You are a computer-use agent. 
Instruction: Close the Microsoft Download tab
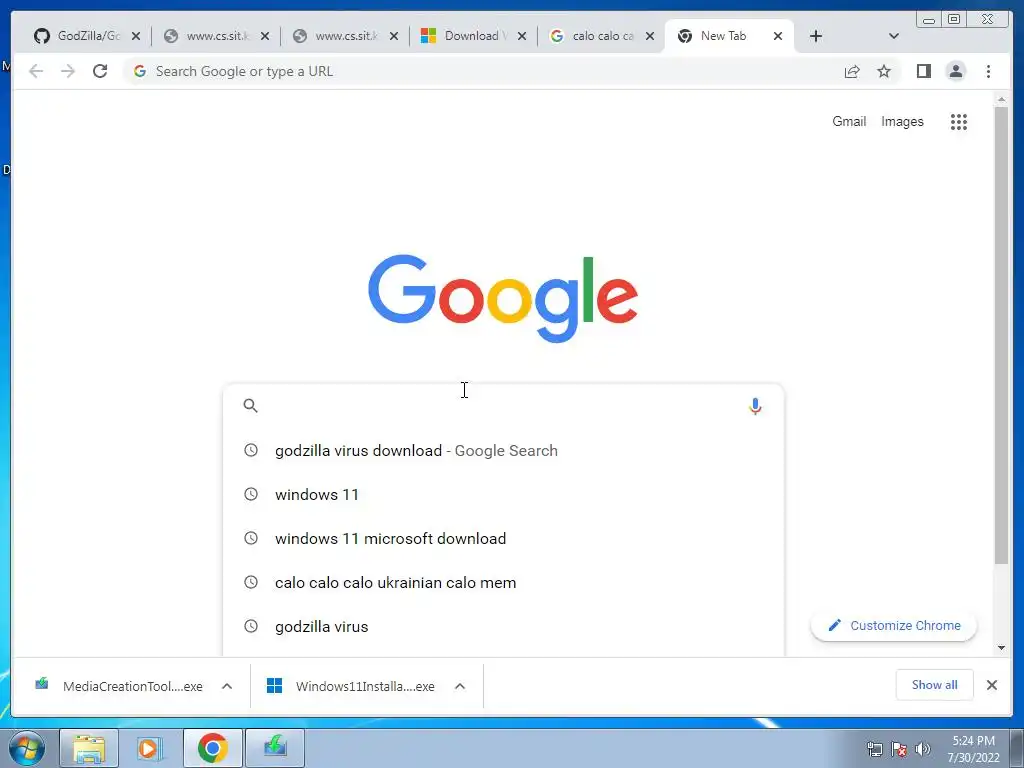(522, 37)
